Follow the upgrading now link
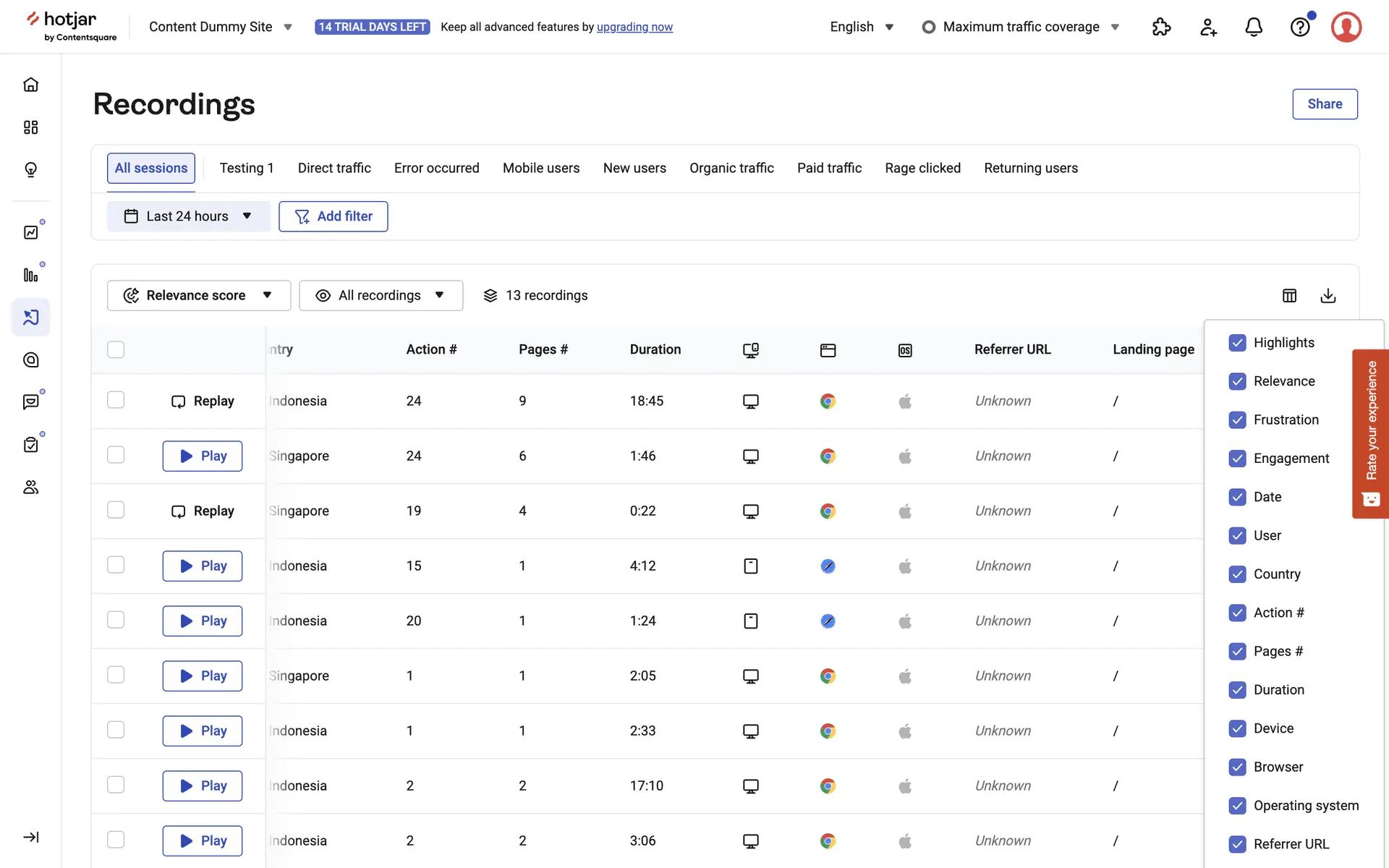Screen dimensions: 1389x868 tap(634, 27)
